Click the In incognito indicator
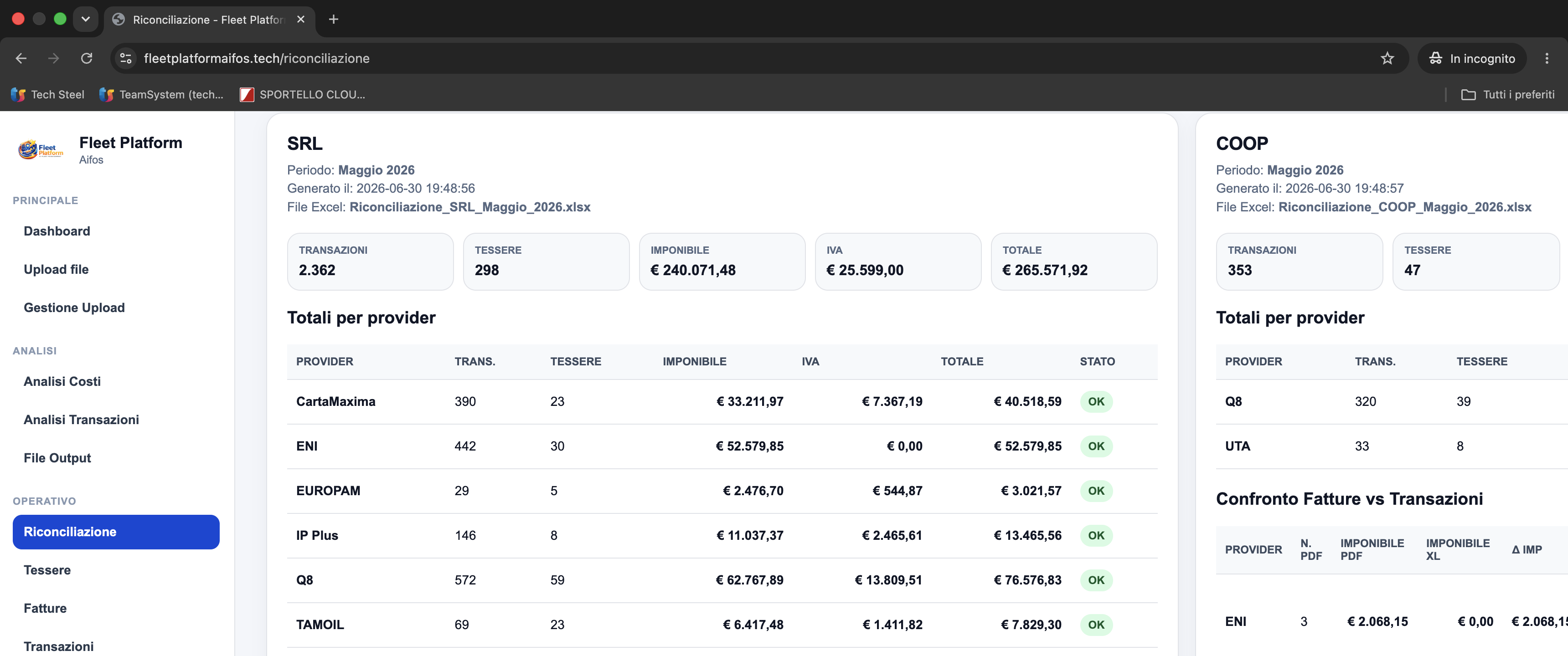1568x656 pixels. point(1472,58)
